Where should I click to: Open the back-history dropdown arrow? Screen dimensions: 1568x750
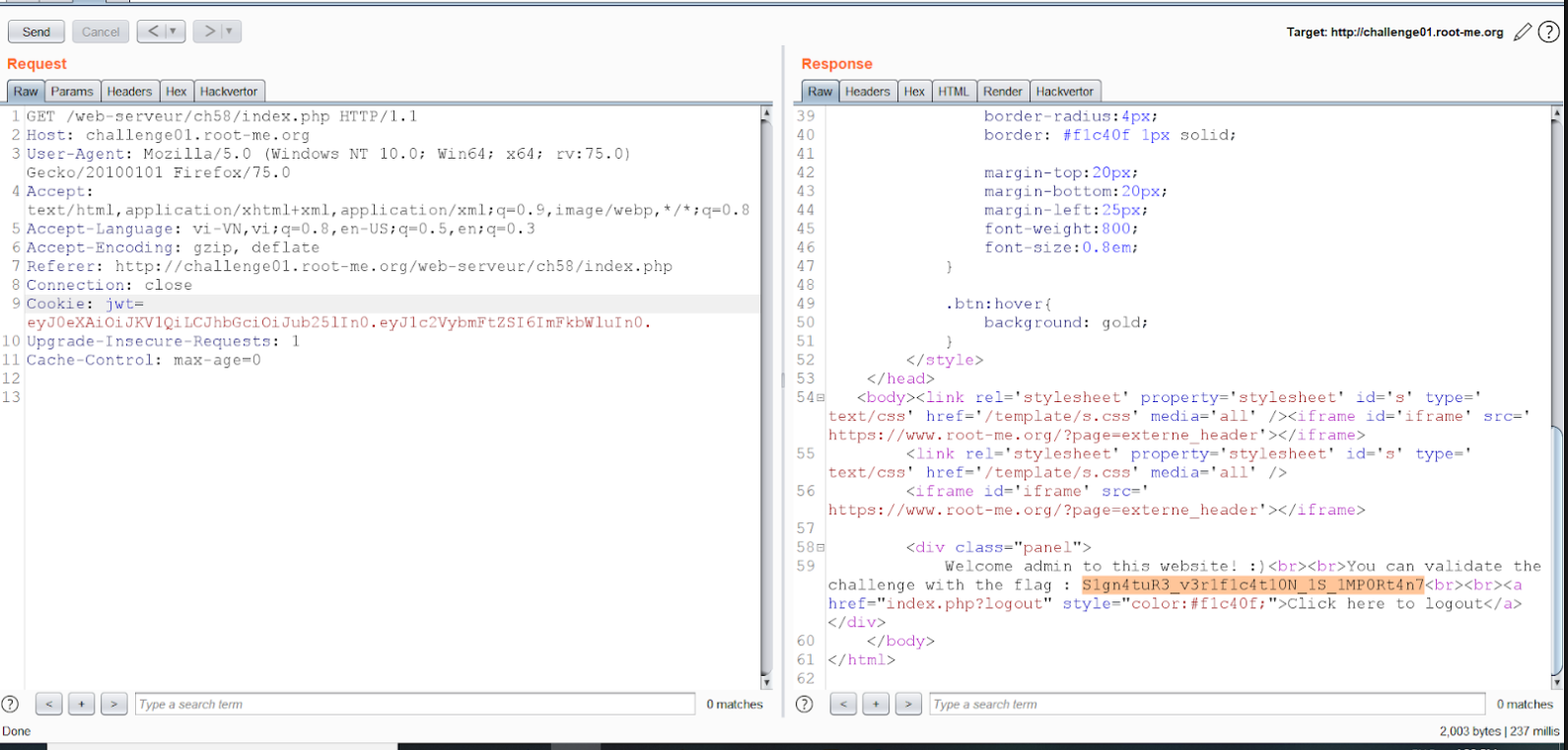click(x=173, y=32)
